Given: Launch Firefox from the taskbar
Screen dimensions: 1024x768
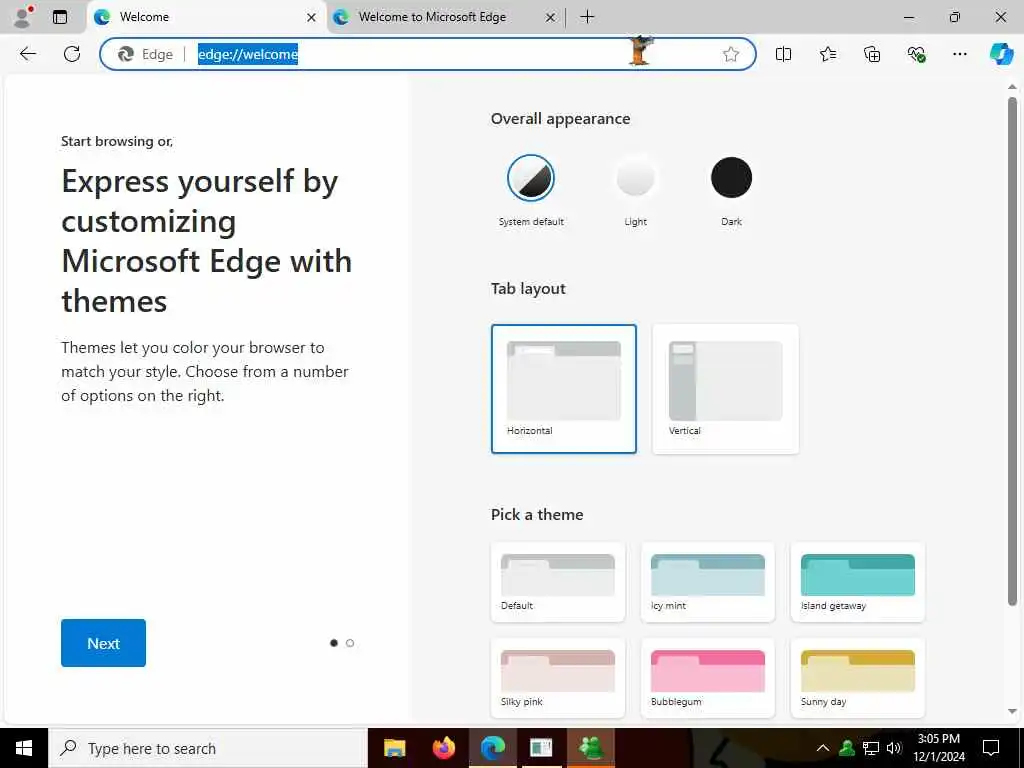Looking at the screenshot, I should coord(444,748).
